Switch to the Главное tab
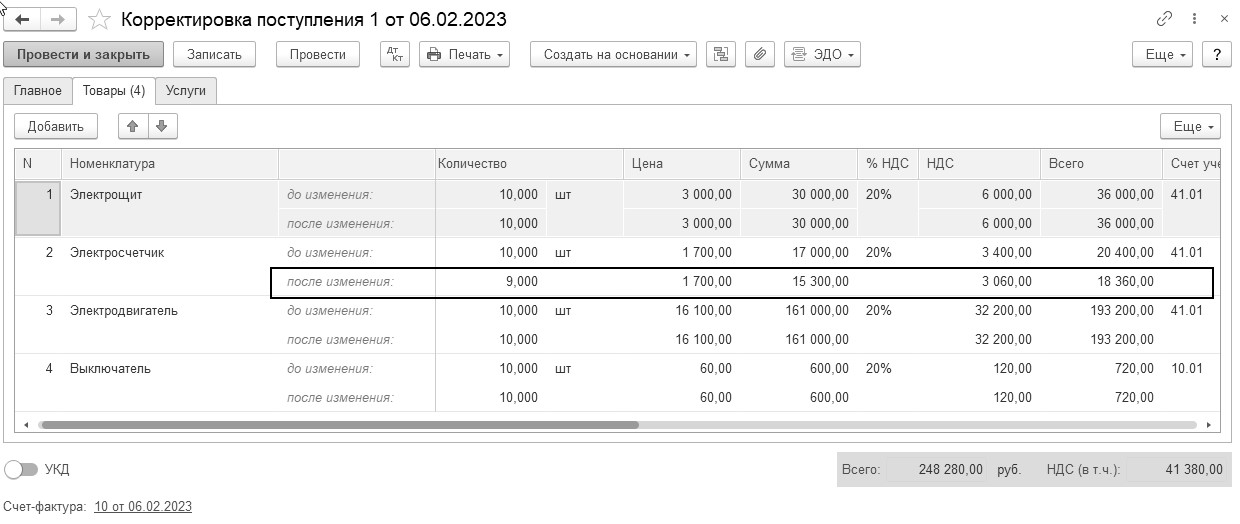Viewport: 1240px width, 524px height. click(x=38, y=91)
